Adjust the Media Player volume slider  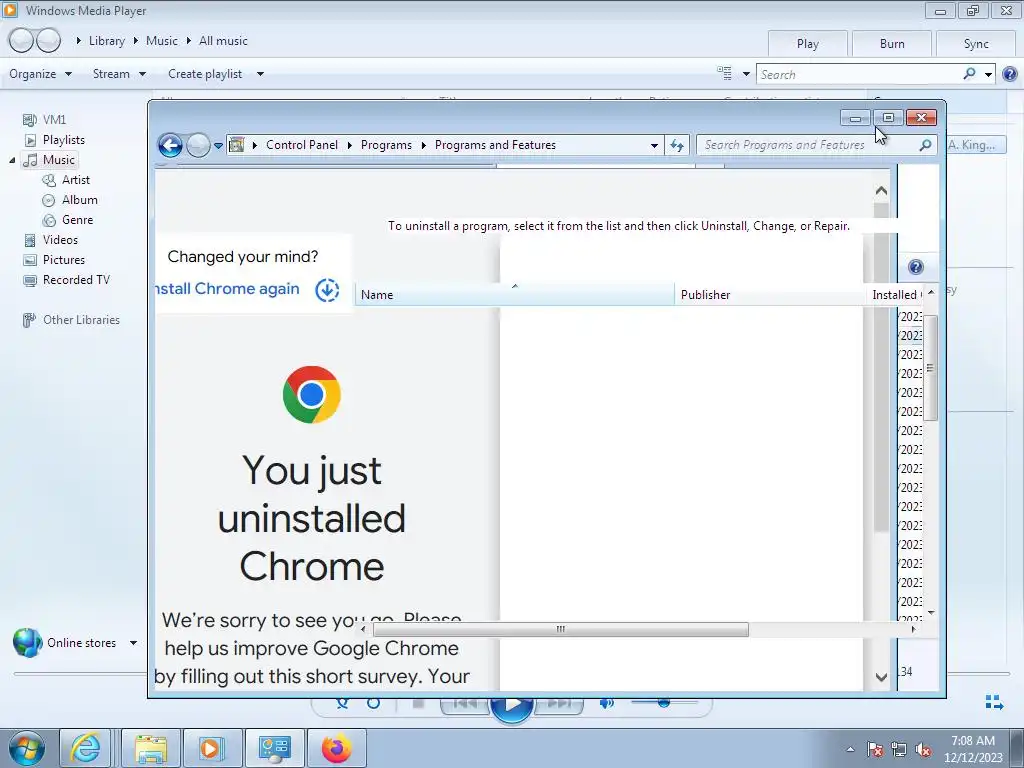coord(664,703)
